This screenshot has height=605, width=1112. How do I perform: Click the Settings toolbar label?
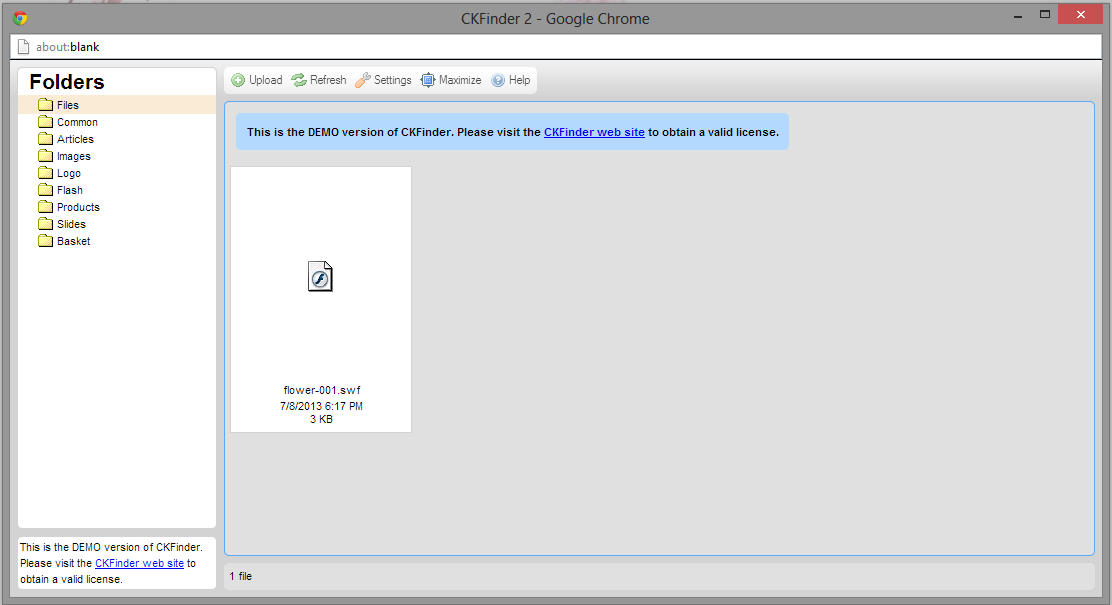[x=393, y=80]
